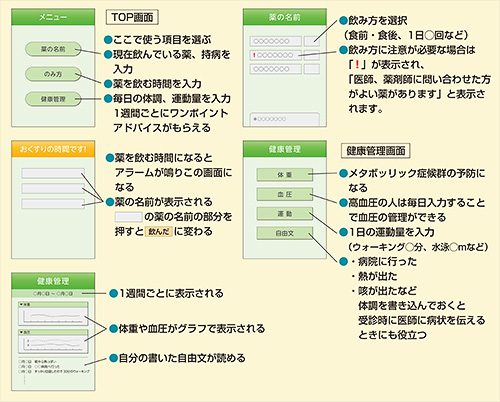
Task: Click the free-text notes list in graph screen
Action: coord(55,366)
